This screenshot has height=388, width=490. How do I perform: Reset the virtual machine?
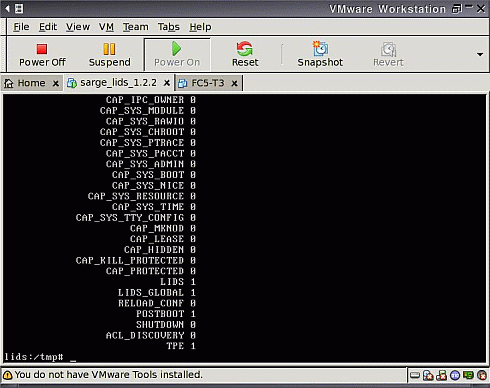coord(245,54)
